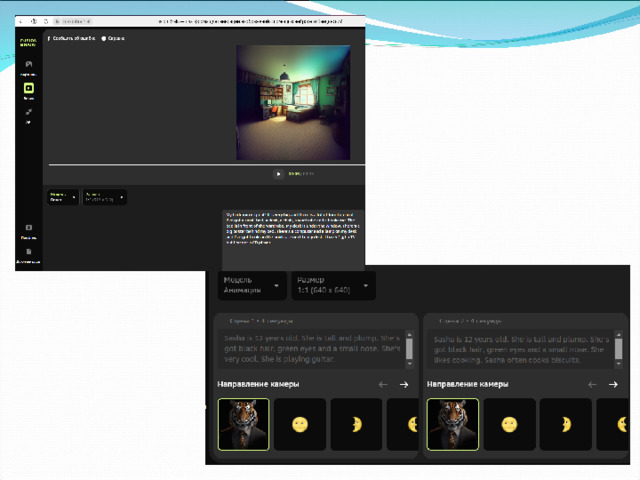Click Scene 2 'Направление камеры' heading

pos(468,384)
